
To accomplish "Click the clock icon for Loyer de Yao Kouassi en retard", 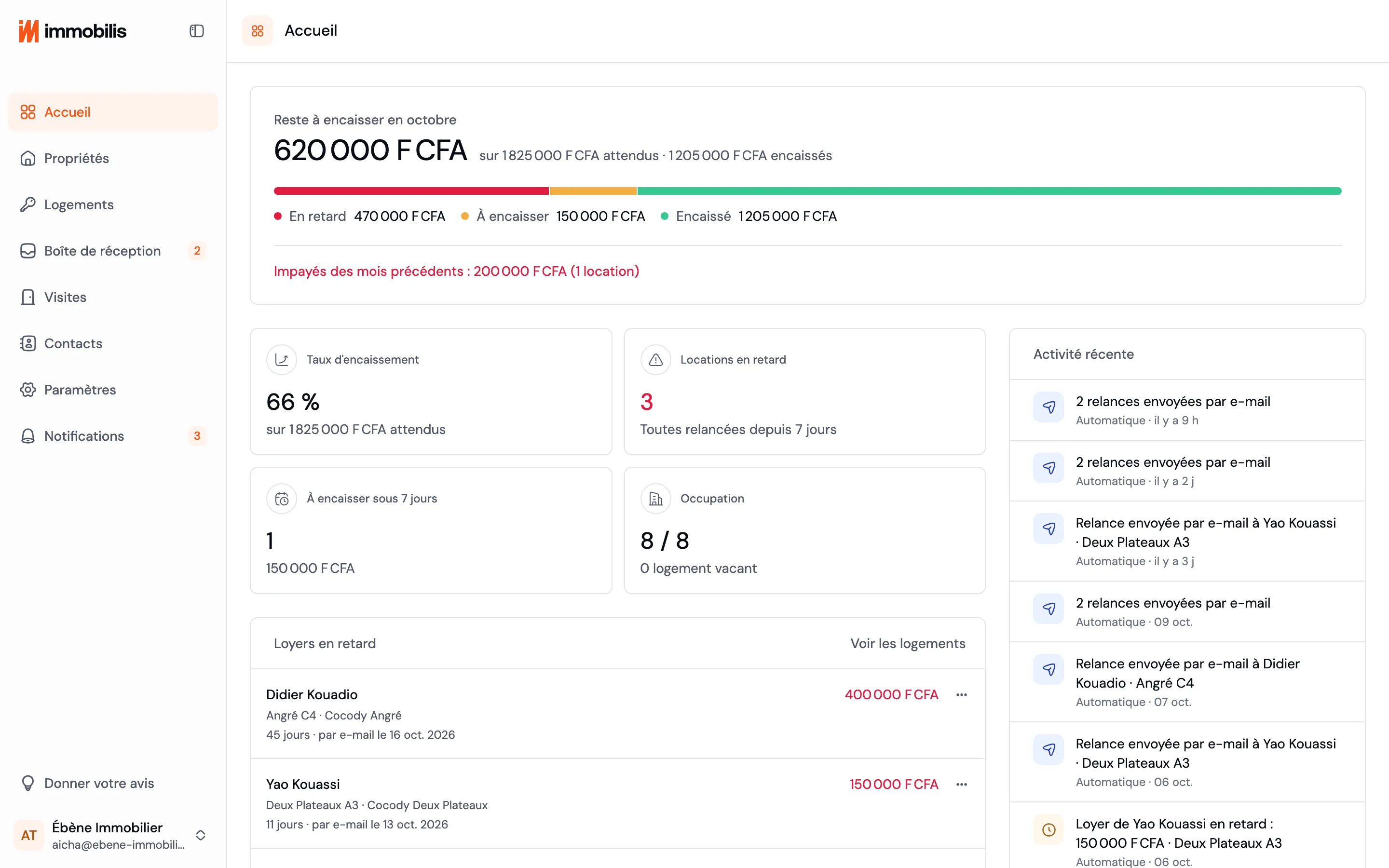I will pyautogui.click(x=1048, y=829).
